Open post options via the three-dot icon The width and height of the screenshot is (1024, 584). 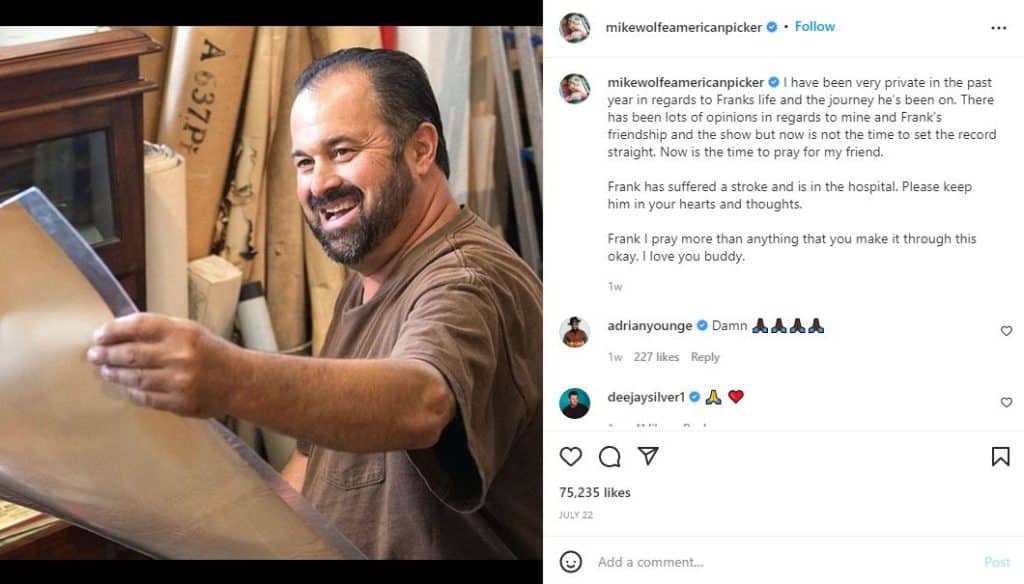(999, 26)
